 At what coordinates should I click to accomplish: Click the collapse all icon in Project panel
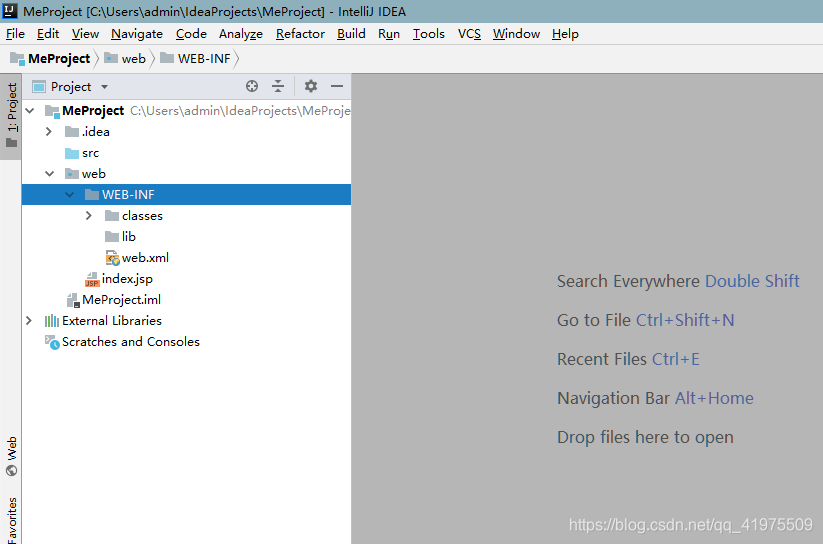click(x=278, y=86)
